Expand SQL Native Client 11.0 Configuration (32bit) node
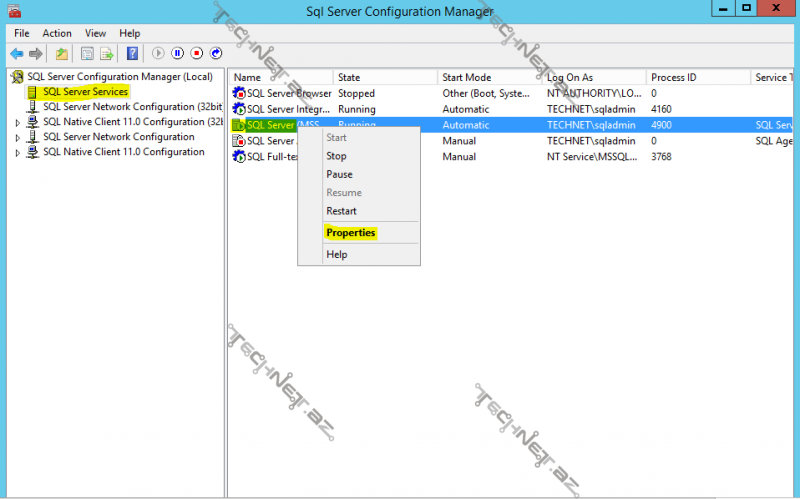The height and width of the screenshot is (499, 800). (17, 122)
